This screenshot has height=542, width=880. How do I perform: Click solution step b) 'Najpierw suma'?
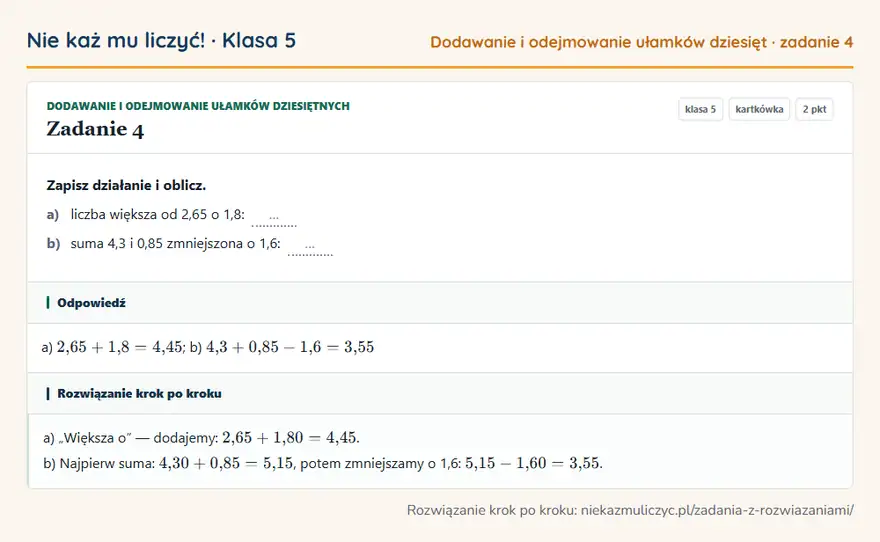click(x=107, y=463)
